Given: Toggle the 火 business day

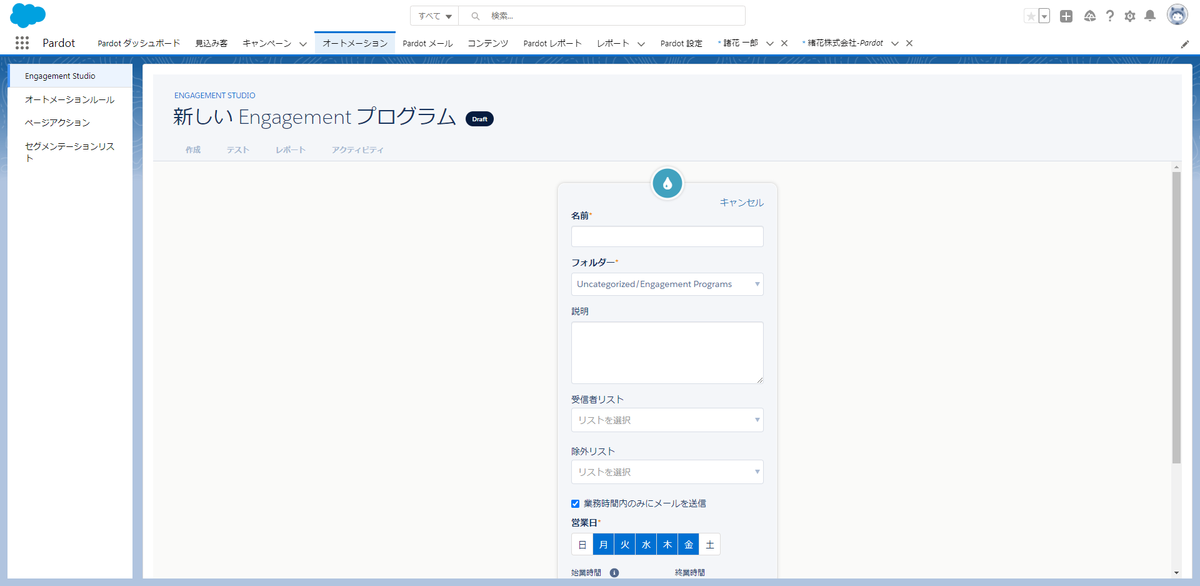Looking at the screenshot, I should 625,545.
